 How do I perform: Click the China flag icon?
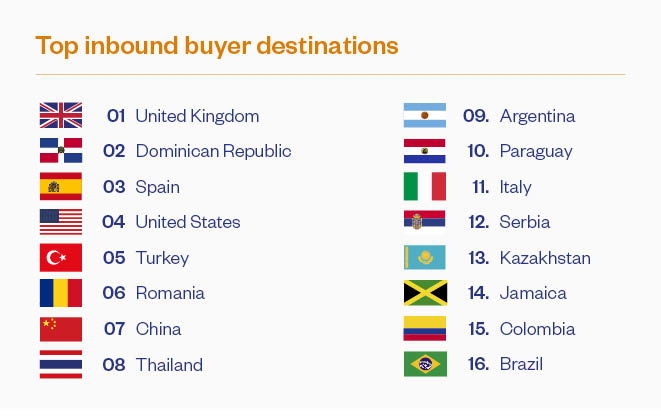[61, 329]
